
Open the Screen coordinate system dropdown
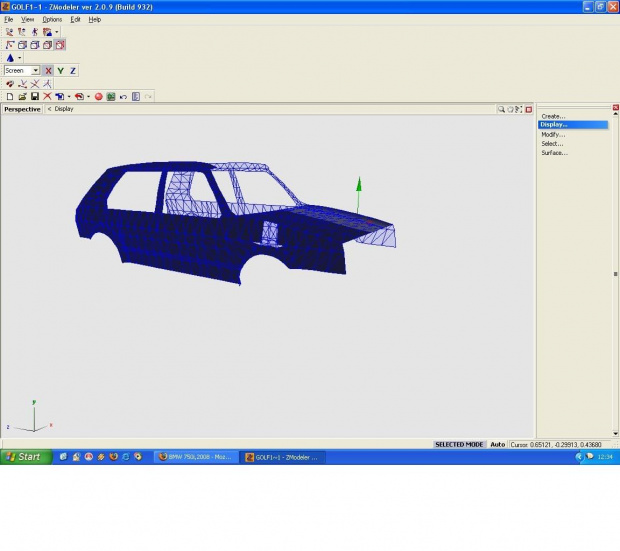pos(35,71)
